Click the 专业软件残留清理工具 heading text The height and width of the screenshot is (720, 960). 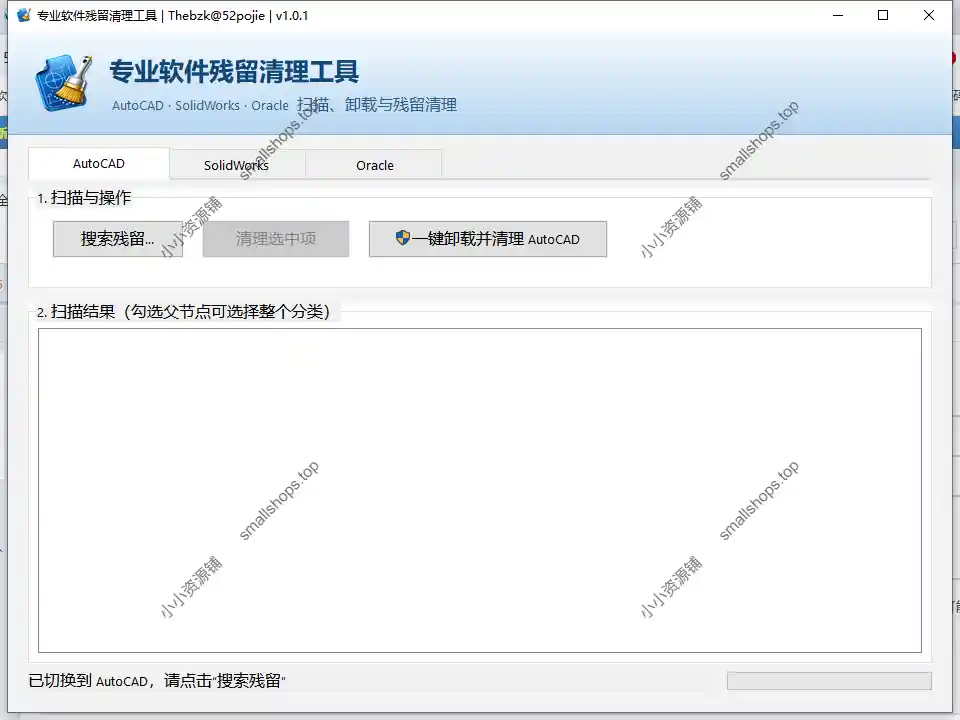pyautogui.click(x=234, y=72)
